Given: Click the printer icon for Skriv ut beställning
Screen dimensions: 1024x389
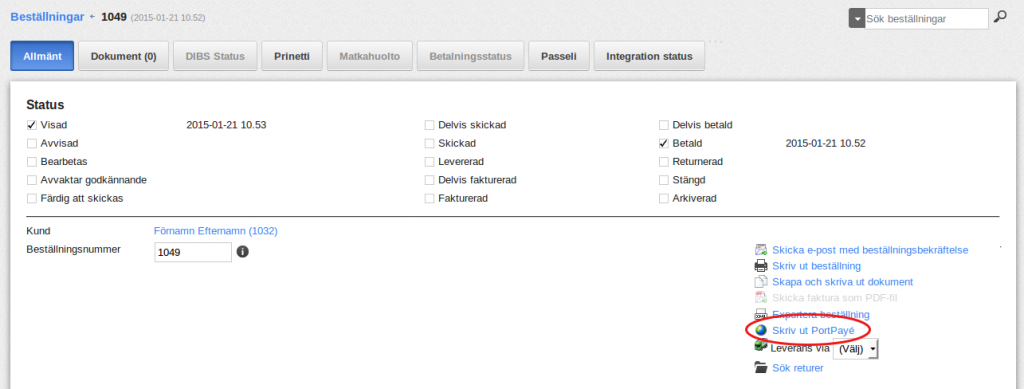Looking at the screenshot, I should tap(760, 266).
